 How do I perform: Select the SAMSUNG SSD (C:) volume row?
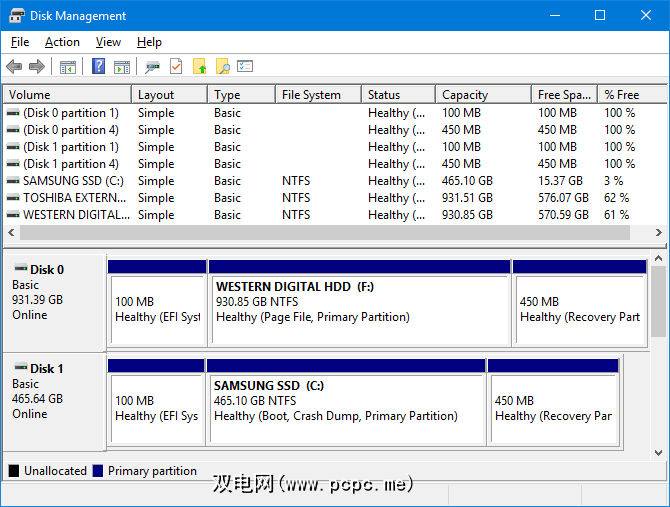click(70, 181)
